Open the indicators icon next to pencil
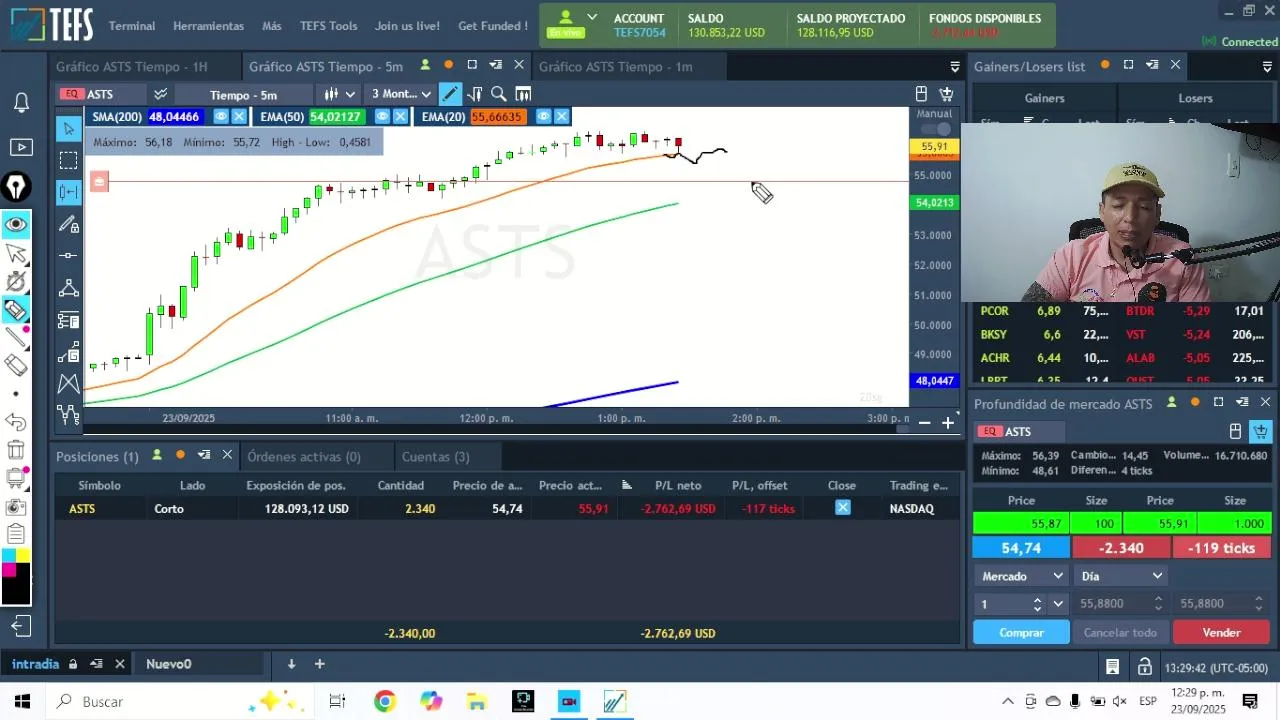Image resolution: width=1280 pixels, height=720 pixels. (x=474, y=94)
